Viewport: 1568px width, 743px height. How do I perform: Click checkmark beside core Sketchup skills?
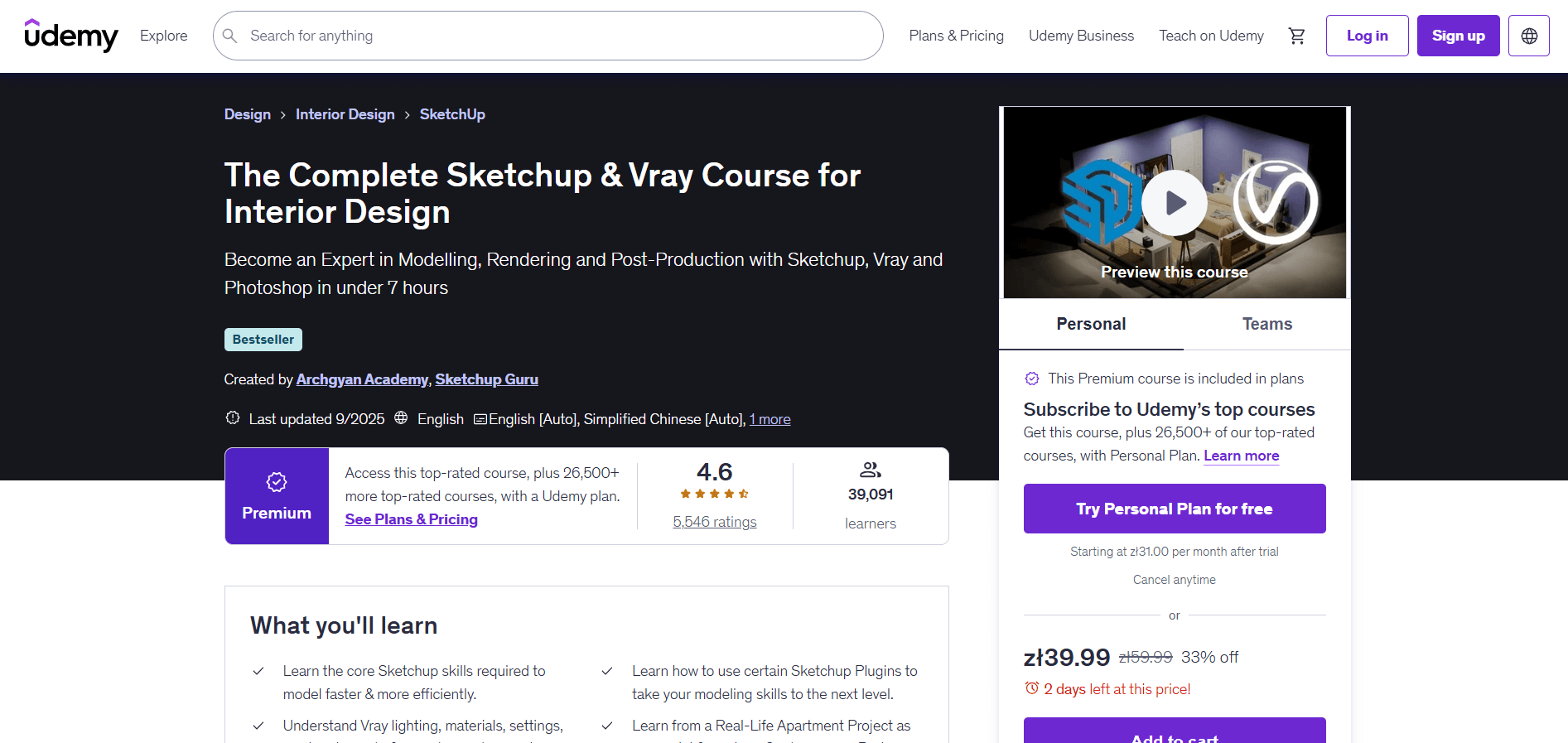258,671
